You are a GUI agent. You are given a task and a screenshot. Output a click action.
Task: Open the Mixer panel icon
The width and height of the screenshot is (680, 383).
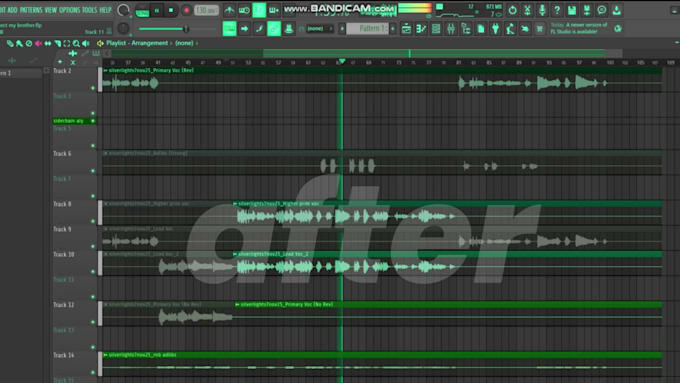(451, 29)
